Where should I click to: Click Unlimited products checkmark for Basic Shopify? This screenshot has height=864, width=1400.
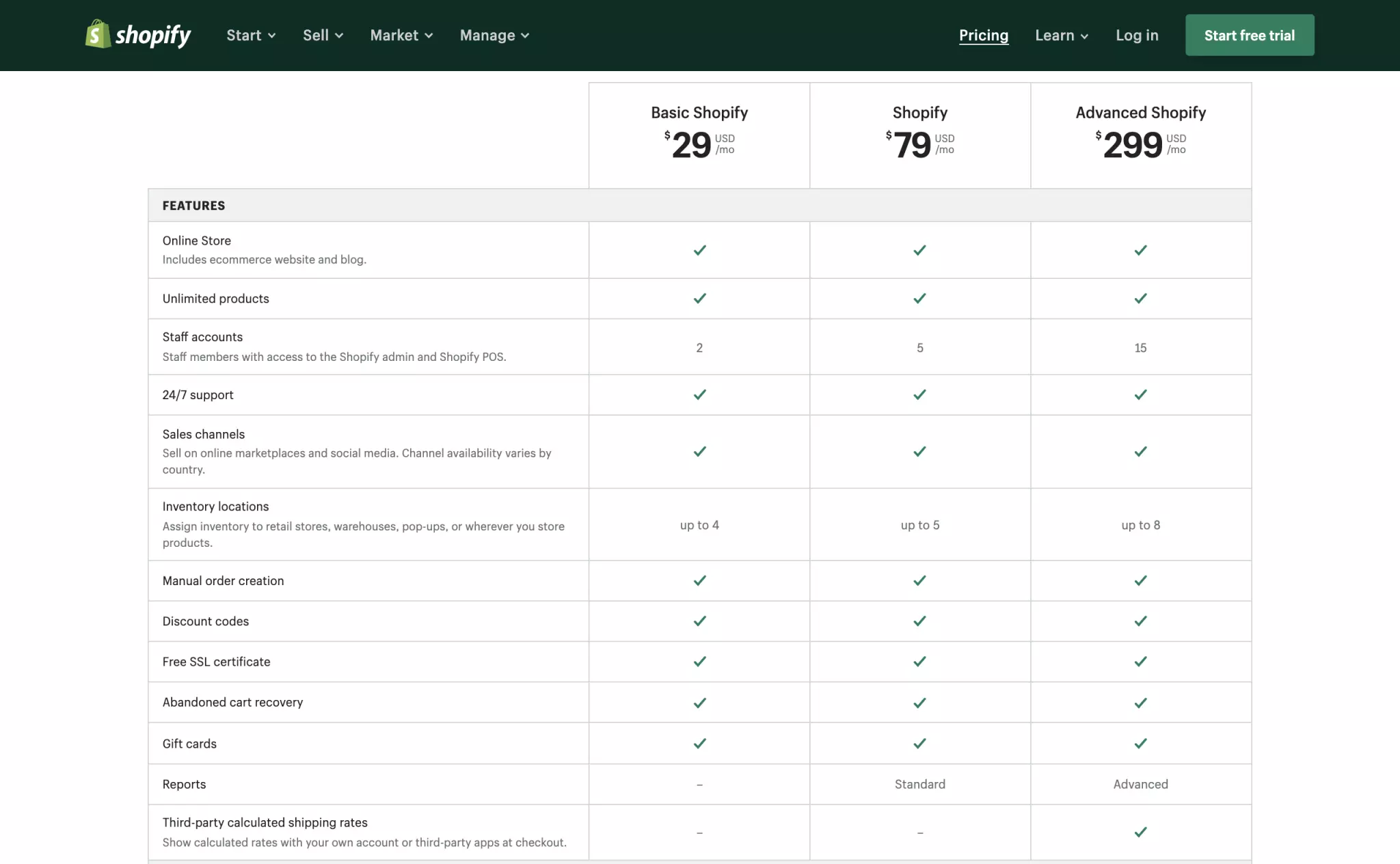pyautogui.click(x=699, y=299)
